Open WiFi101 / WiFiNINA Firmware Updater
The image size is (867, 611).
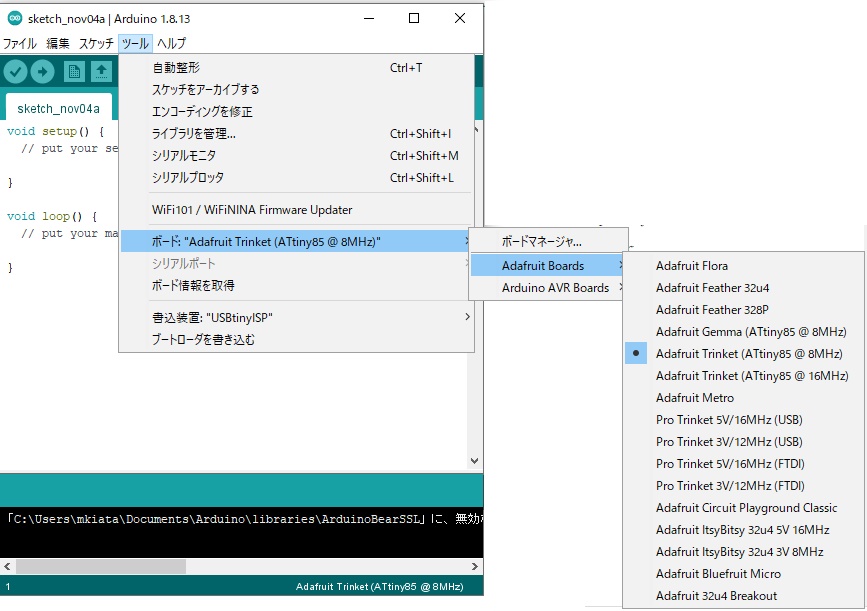click(296, 210)
